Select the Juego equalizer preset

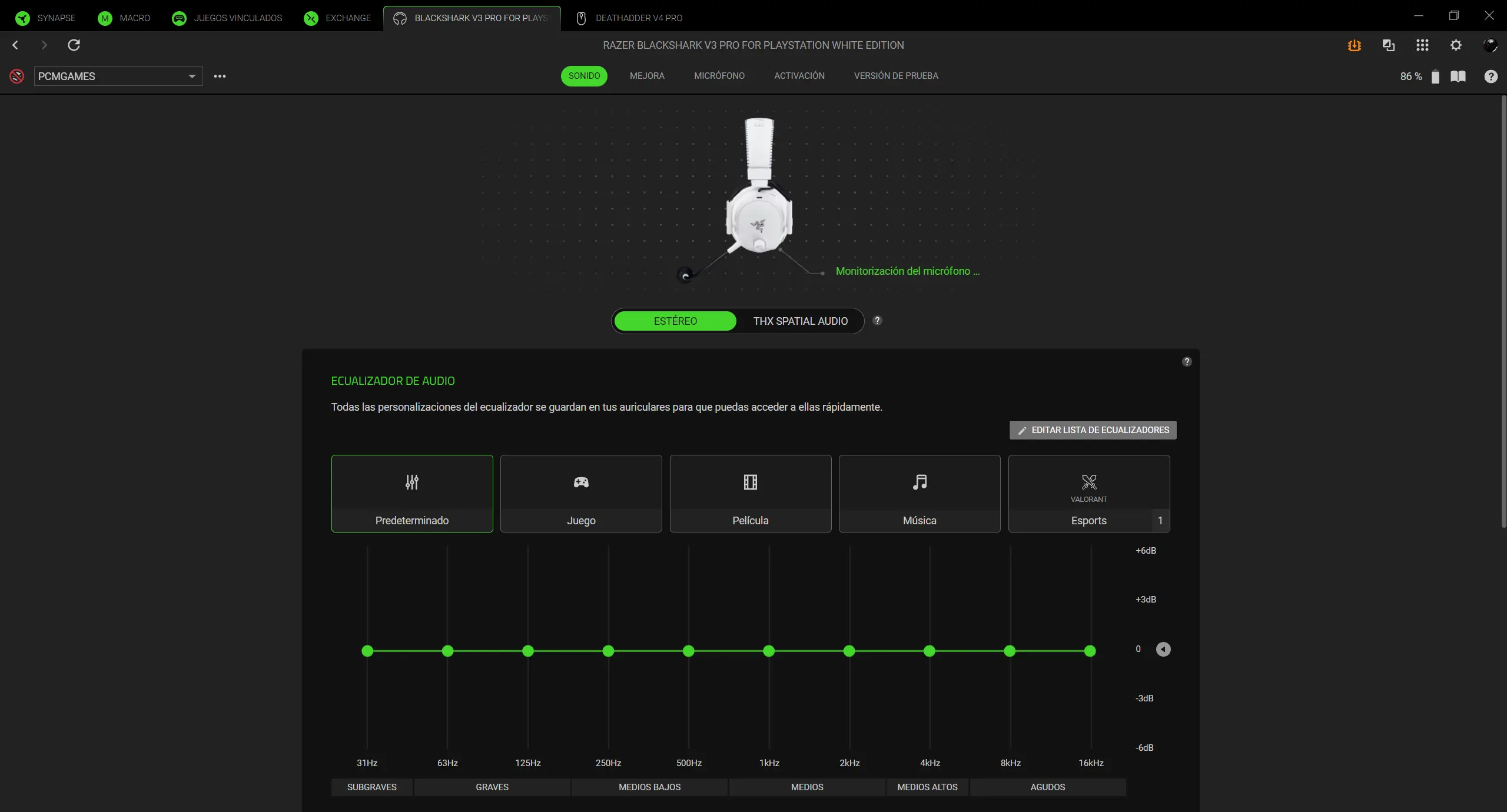581,494
